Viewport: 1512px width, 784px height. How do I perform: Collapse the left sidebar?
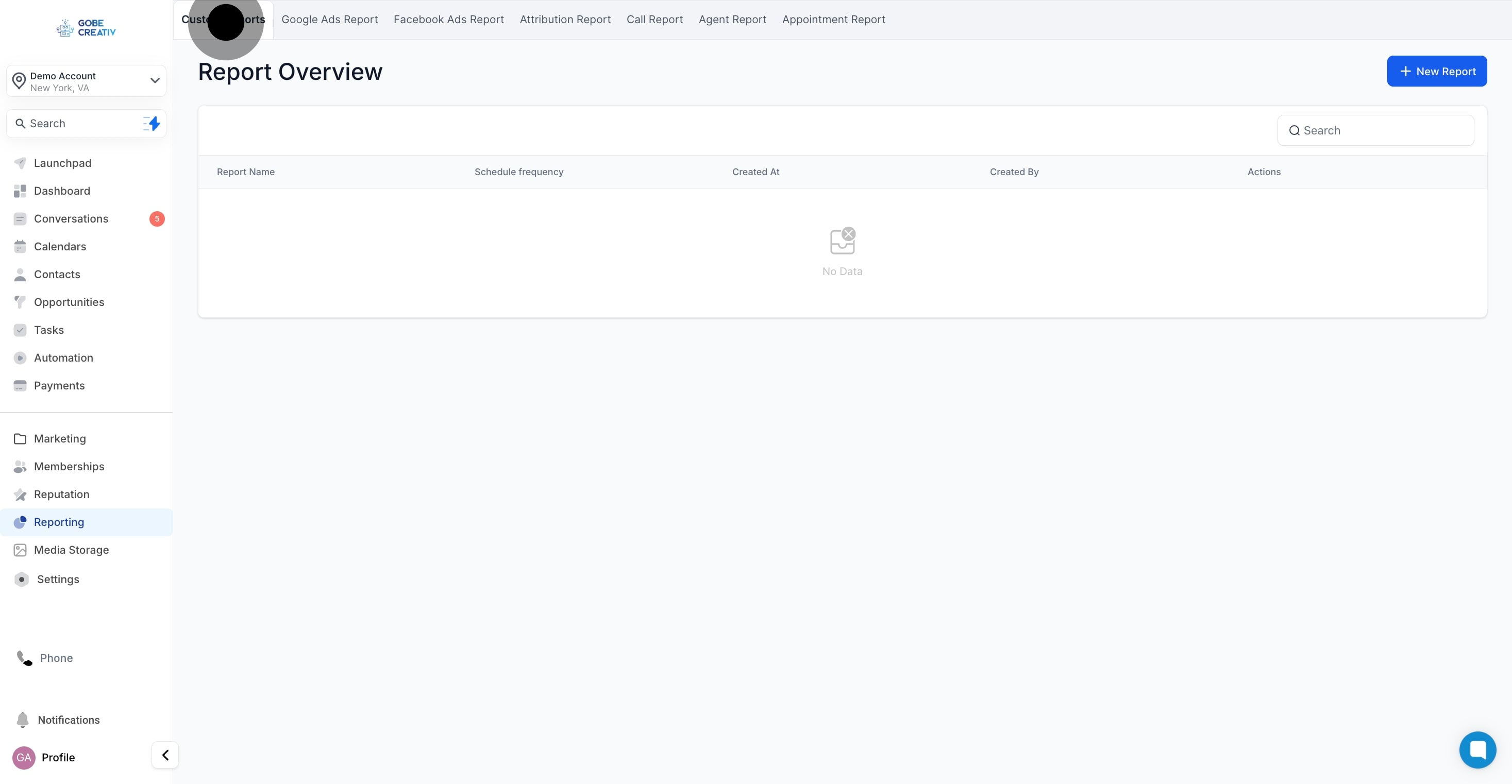[x=164, y=755]
